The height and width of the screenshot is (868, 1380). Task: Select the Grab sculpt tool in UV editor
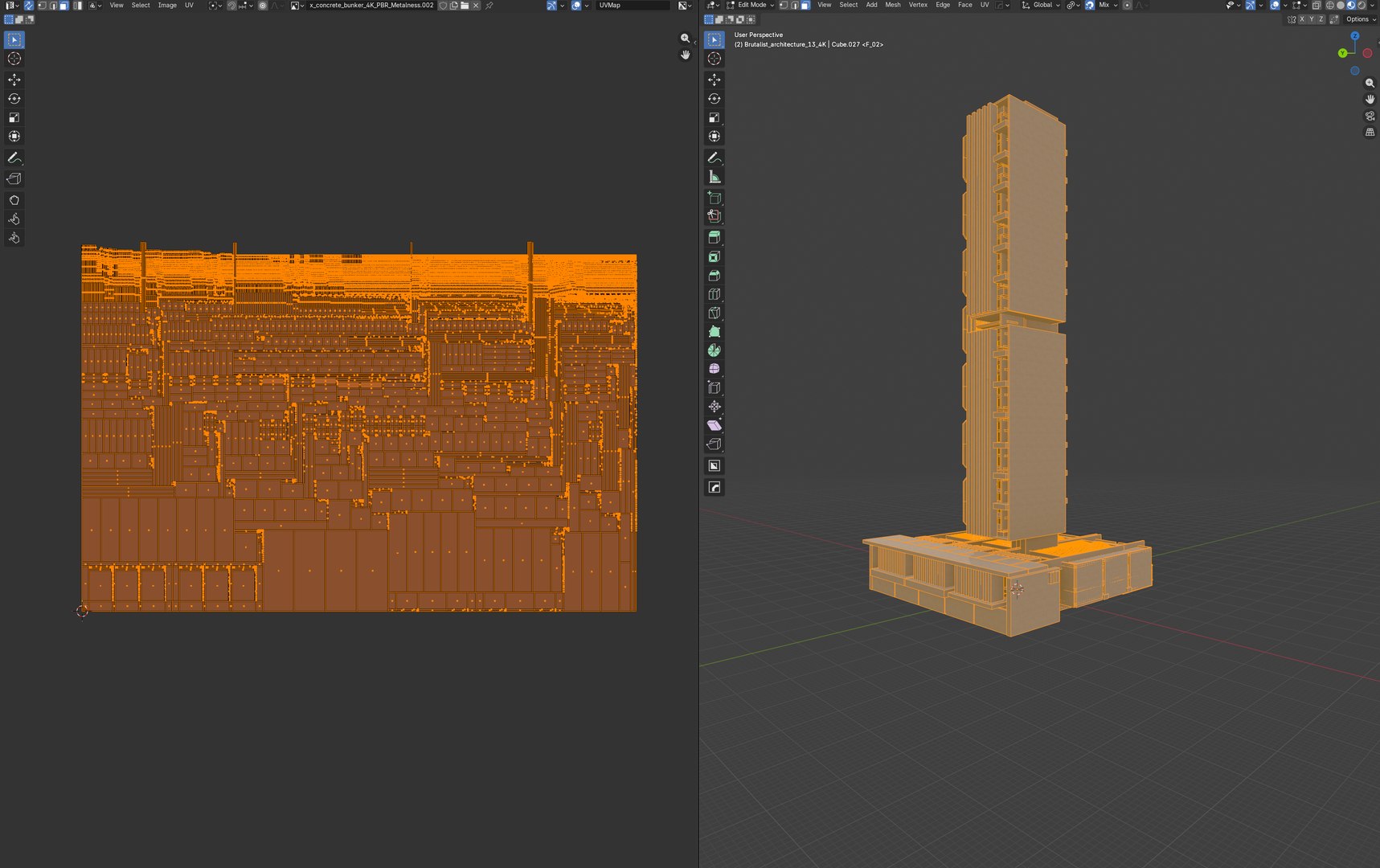[x=14, y=200]
